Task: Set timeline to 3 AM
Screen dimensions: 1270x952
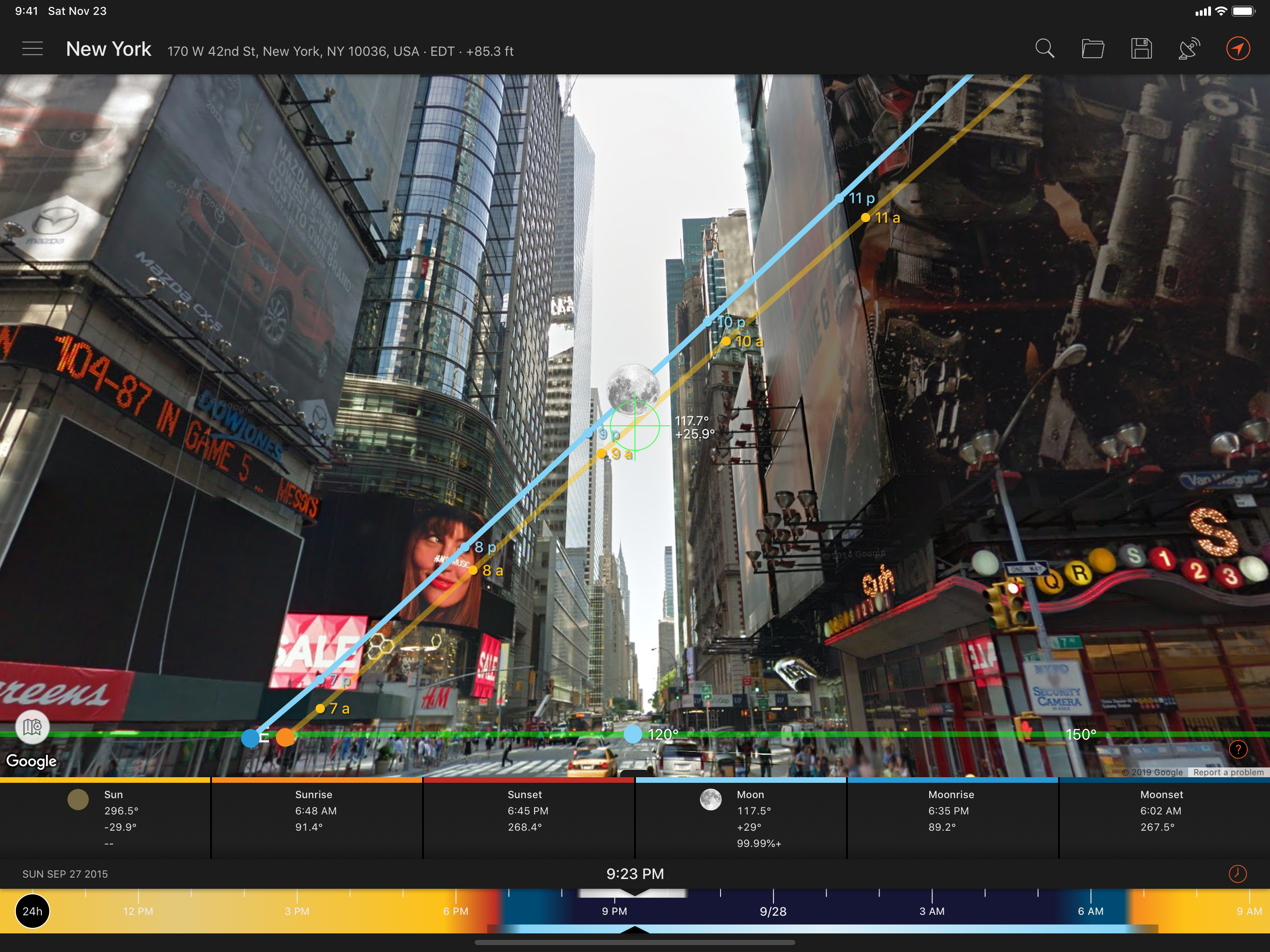Action: pyautogui.click(x=932, y=911)
